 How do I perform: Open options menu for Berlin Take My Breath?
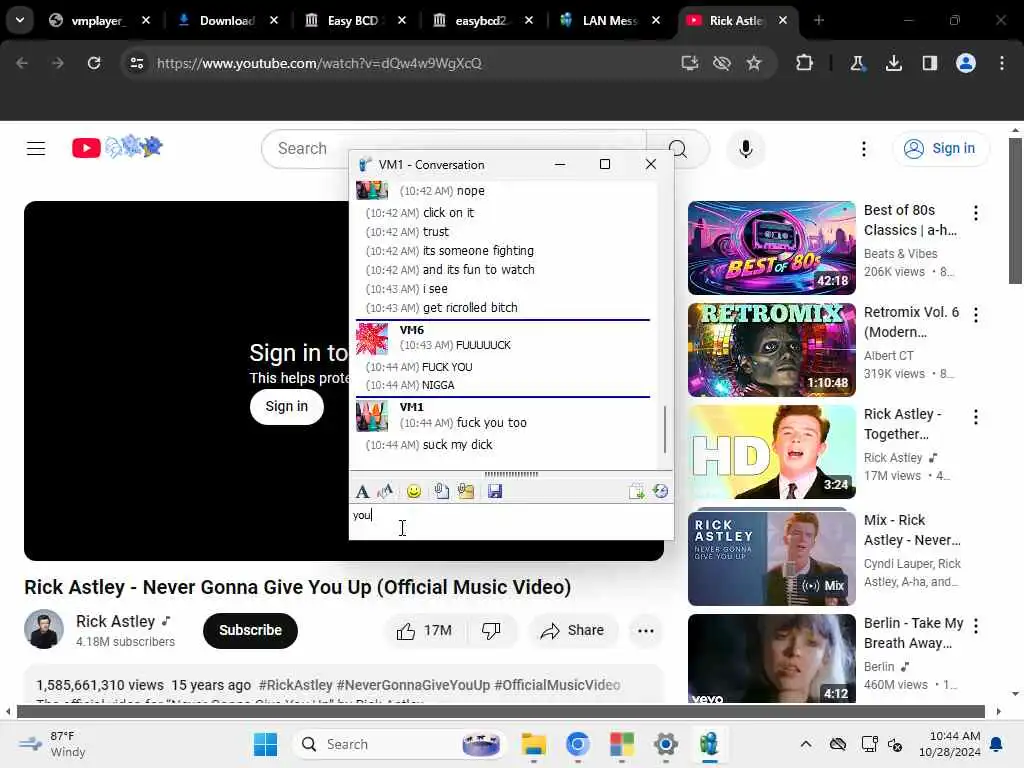pos(976,626)
